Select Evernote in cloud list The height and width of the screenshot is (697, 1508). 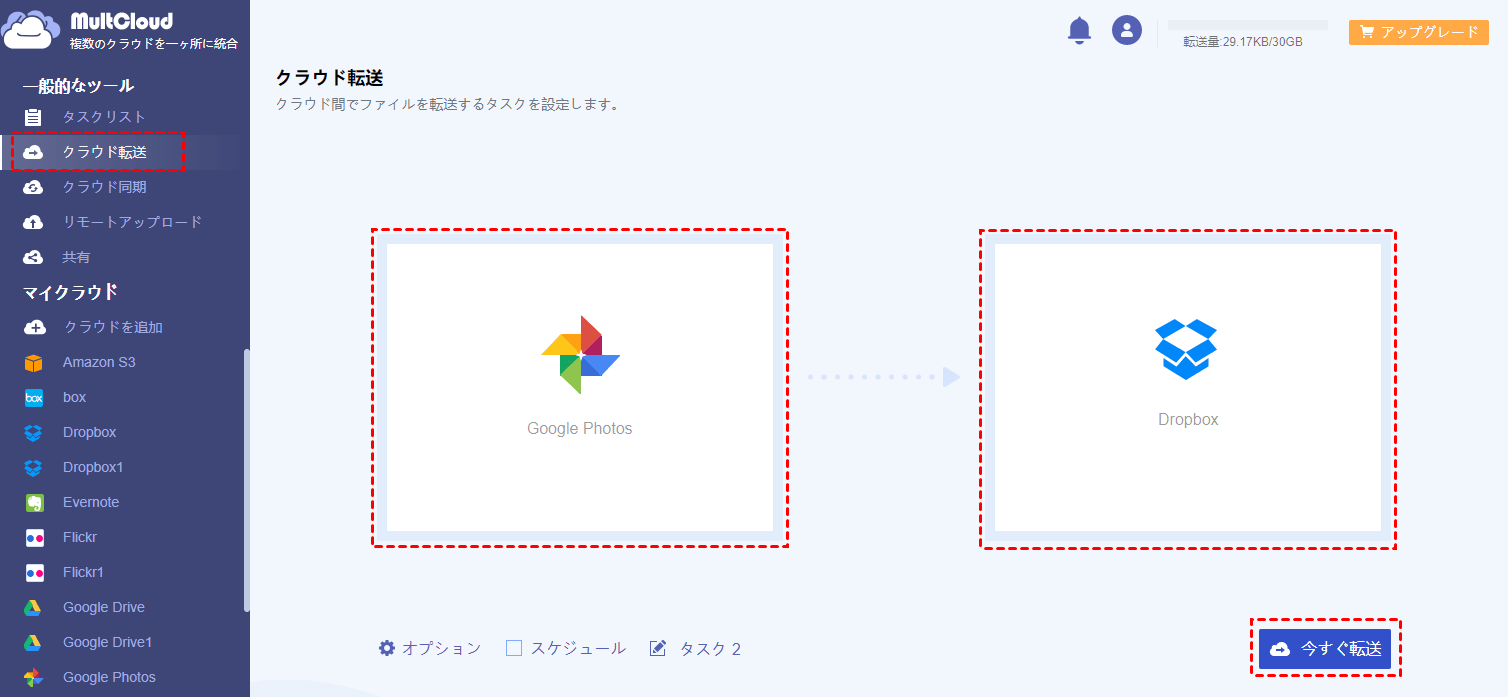[91, 502]
